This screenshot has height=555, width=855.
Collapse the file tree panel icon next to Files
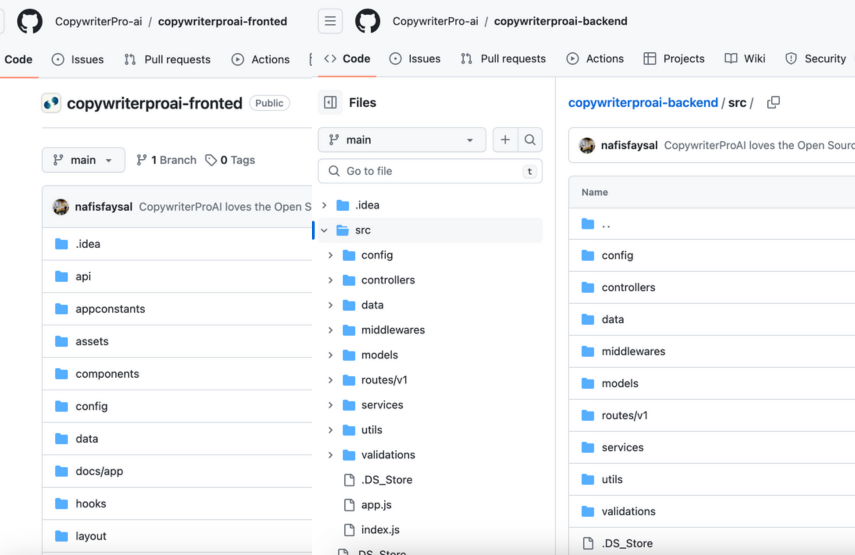tap(330, 102)
